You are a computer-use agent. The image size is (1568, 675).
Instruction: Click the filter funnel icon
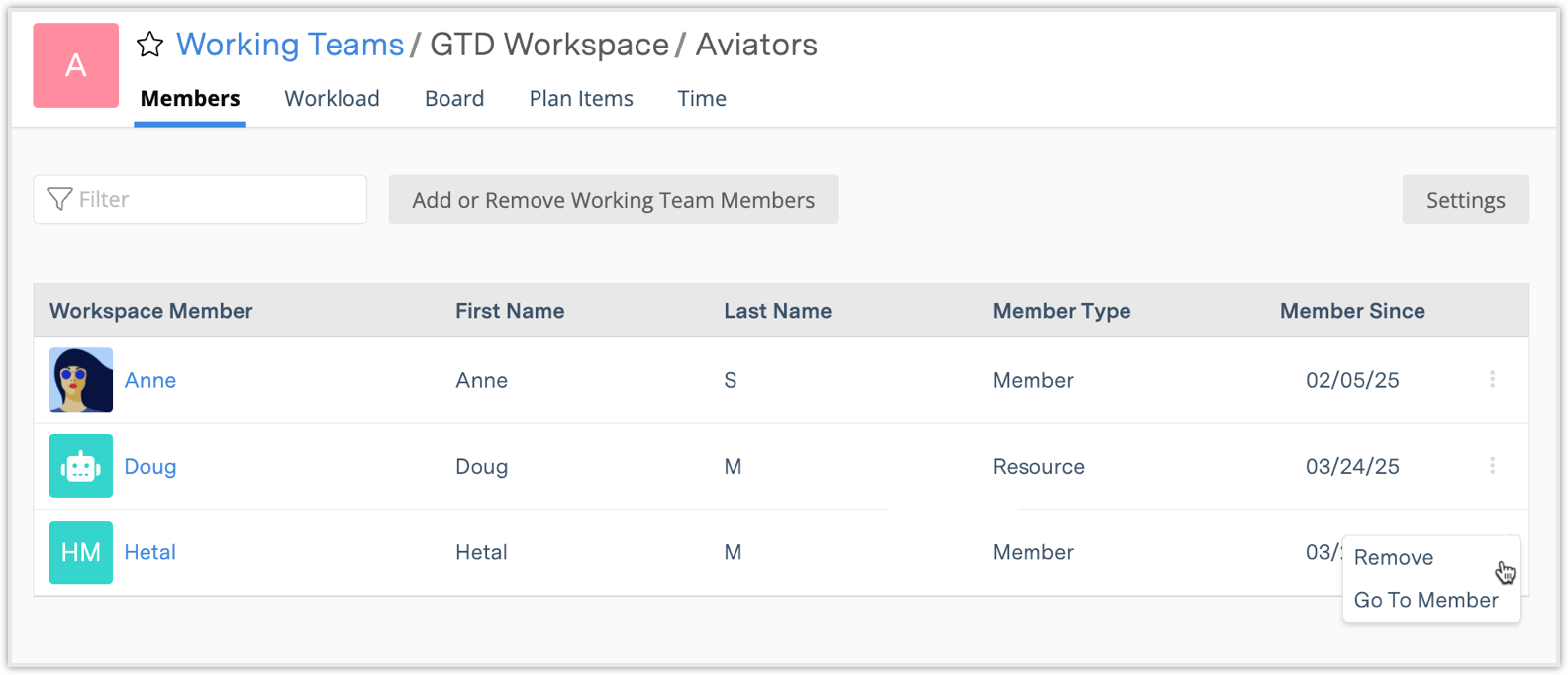[59, 199]
